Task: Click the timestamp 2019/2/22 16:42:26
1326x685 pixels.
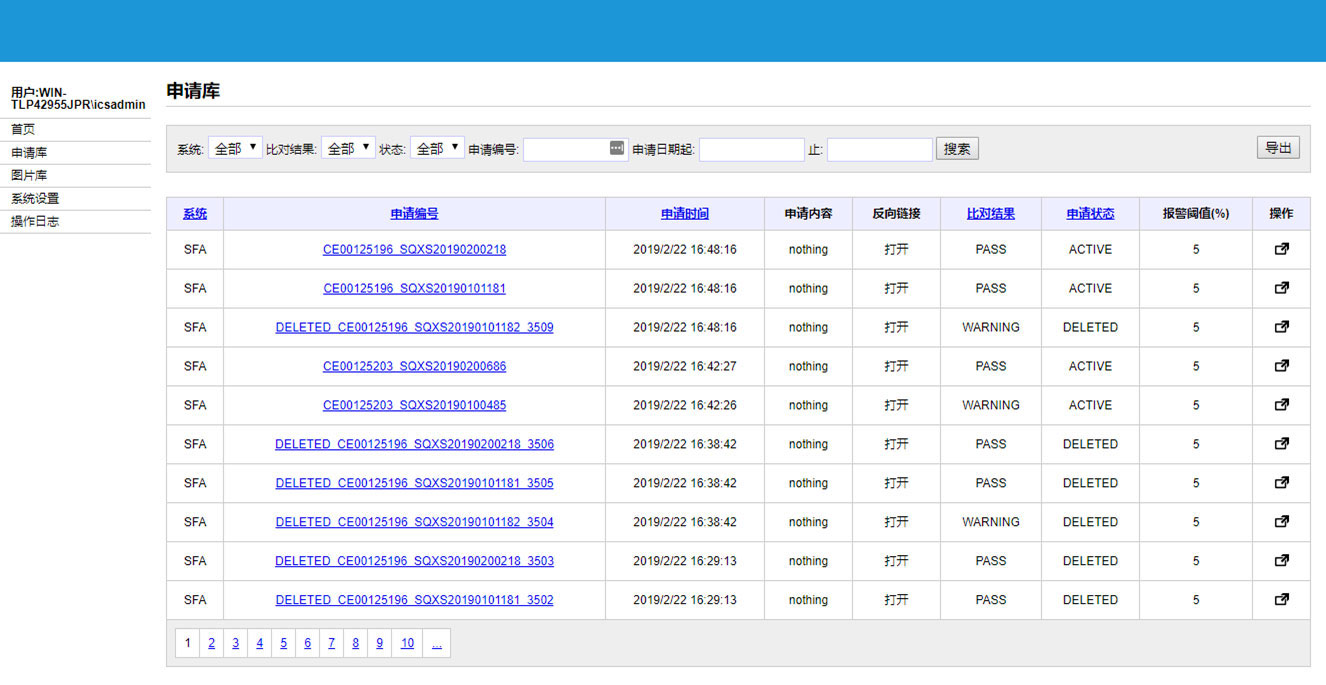Action: click(685, 406)
